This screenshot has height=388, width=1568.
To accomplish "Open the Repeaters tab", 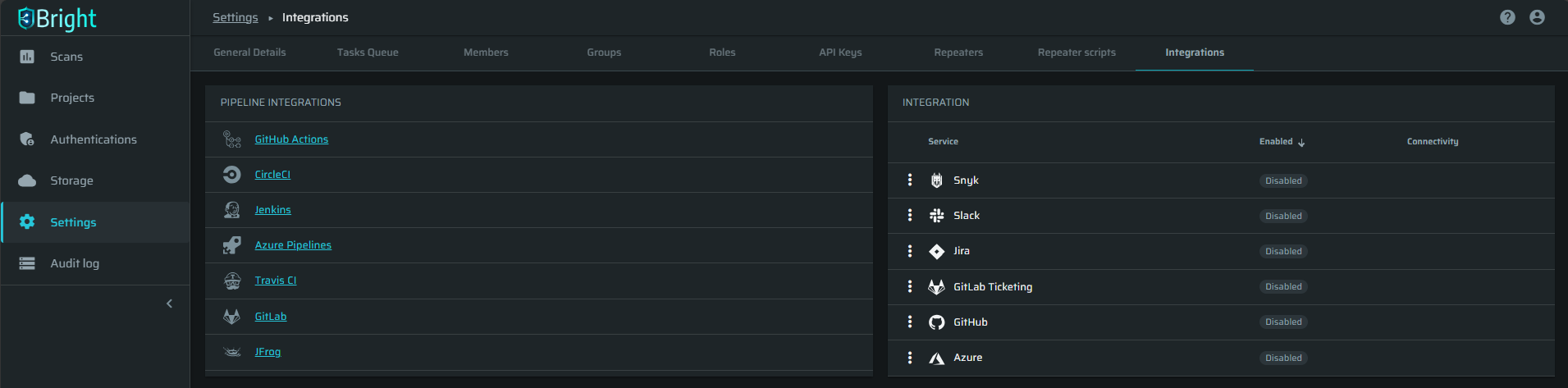I will pos(958,52).
